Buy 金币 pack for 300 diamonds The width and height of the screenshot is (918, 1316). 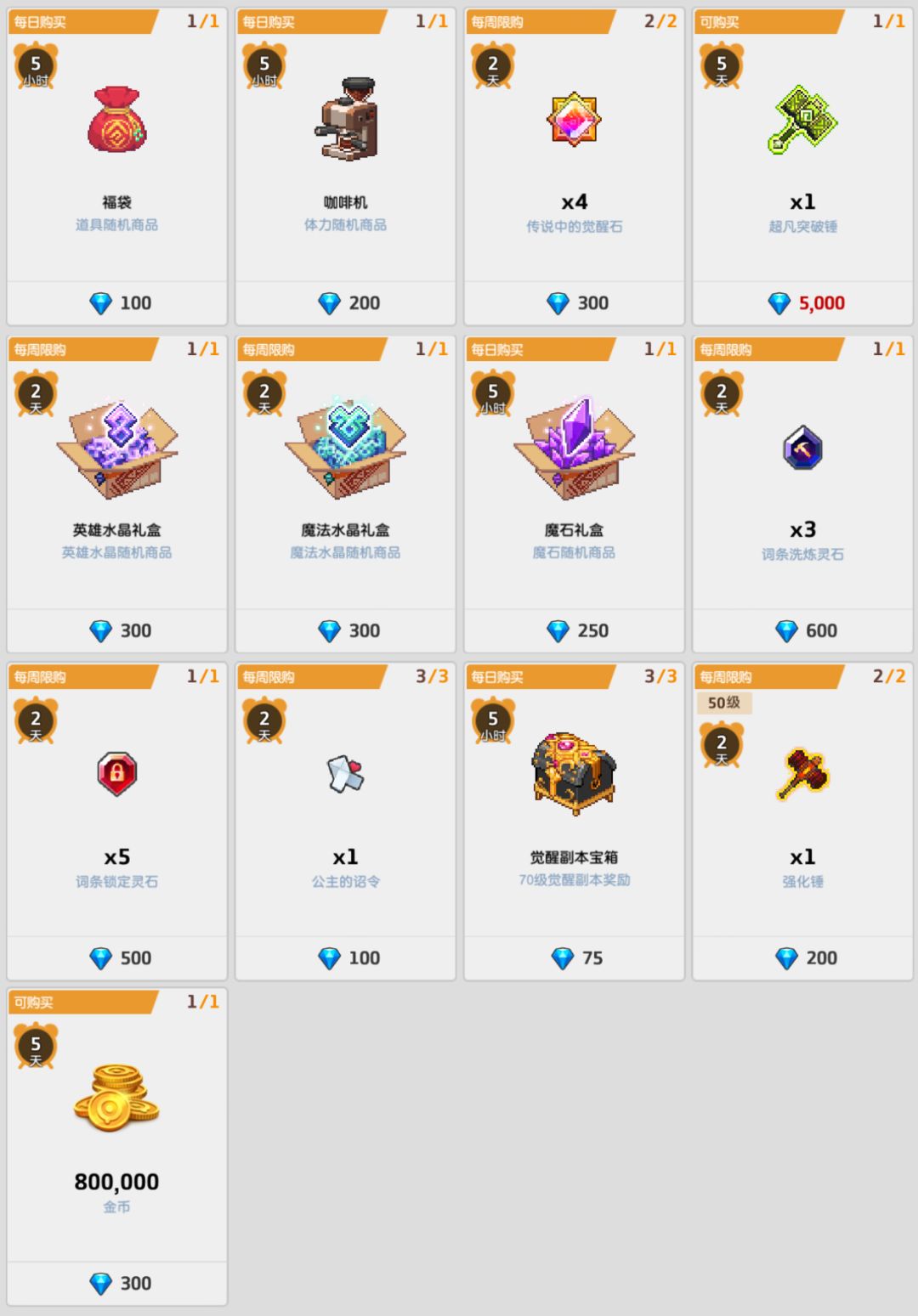point(117,1284)
